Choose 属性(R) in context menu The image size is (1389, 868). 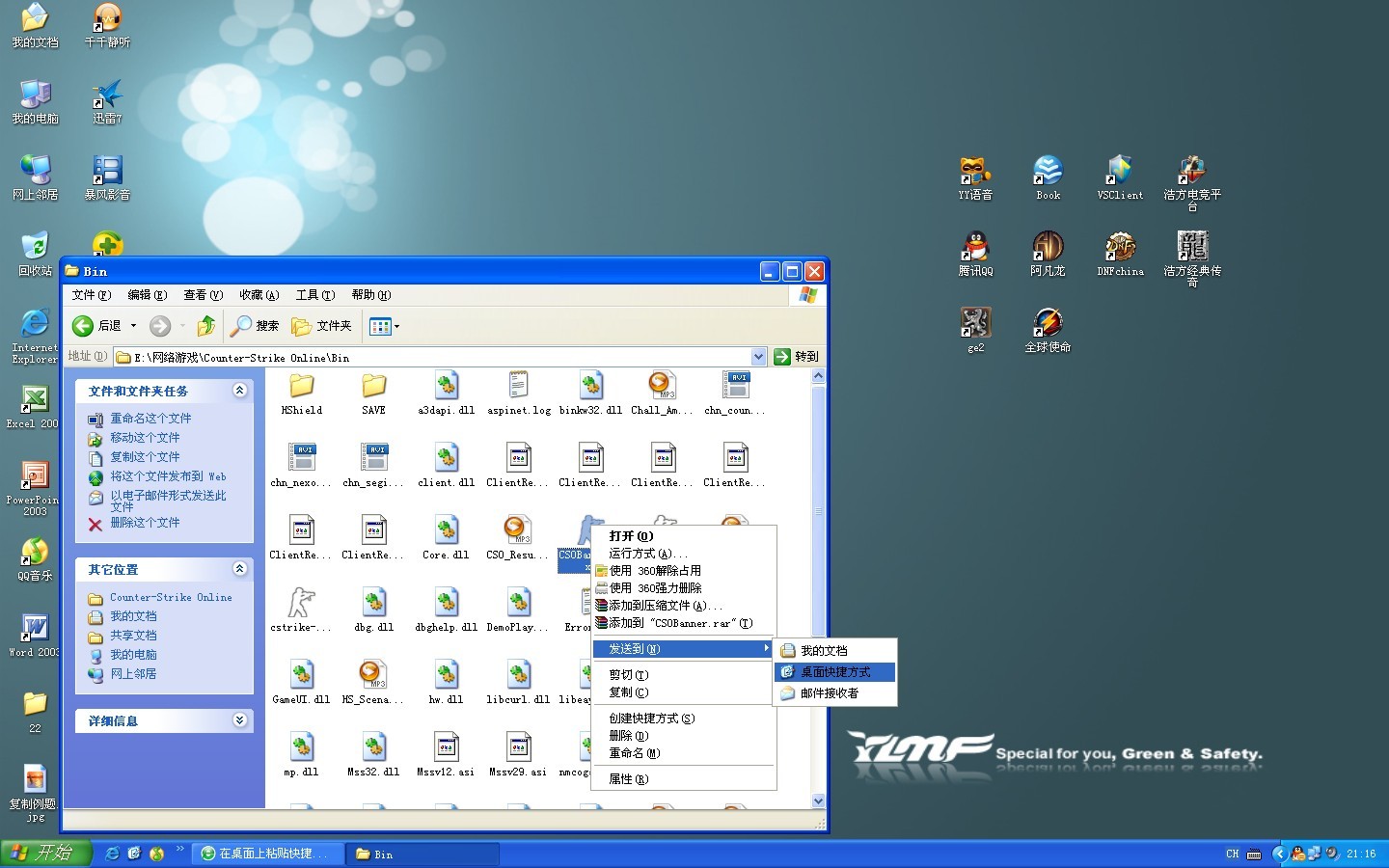[684, 779]
